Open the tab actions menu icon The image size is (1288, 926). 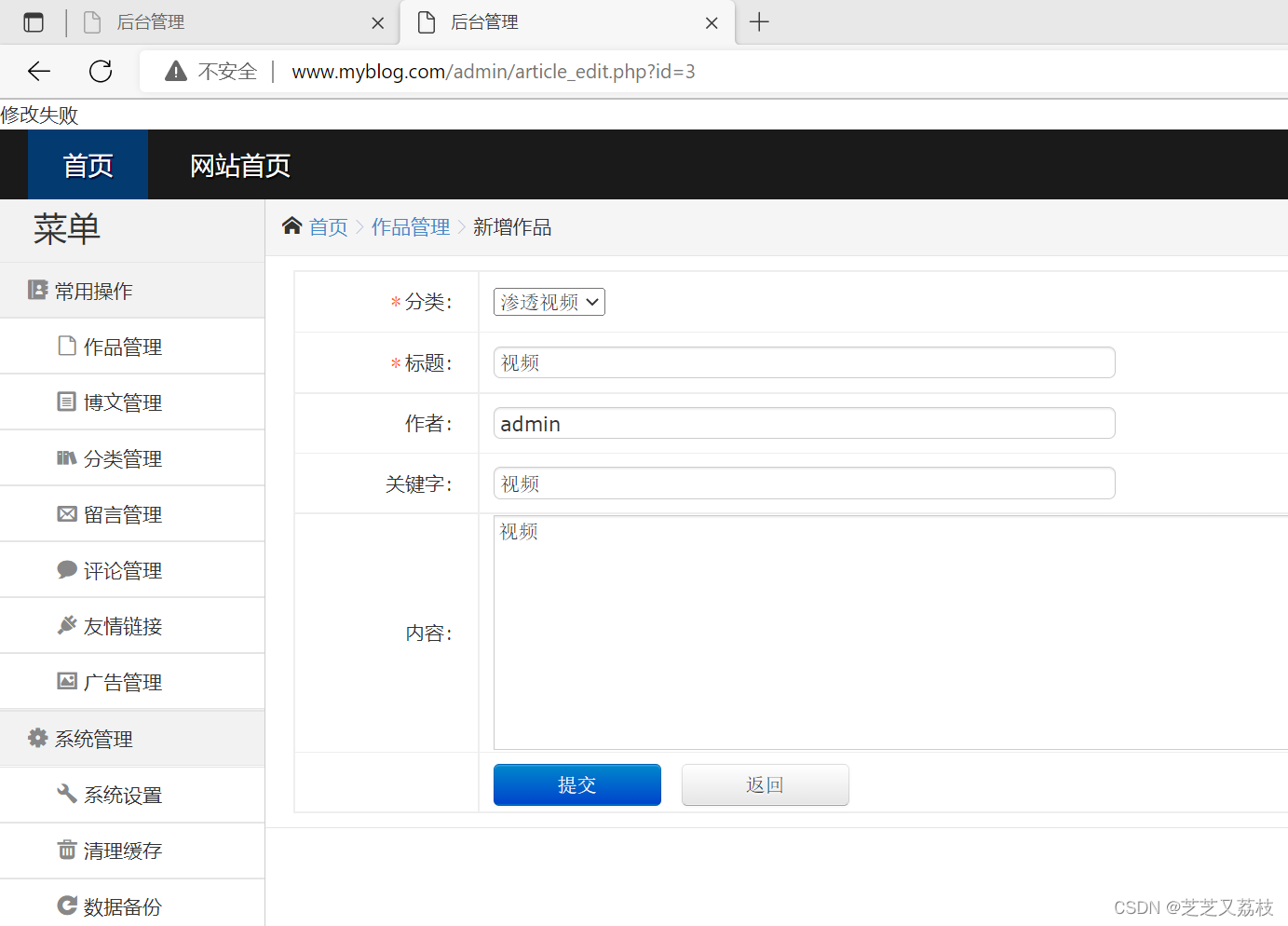coord(34,22)
